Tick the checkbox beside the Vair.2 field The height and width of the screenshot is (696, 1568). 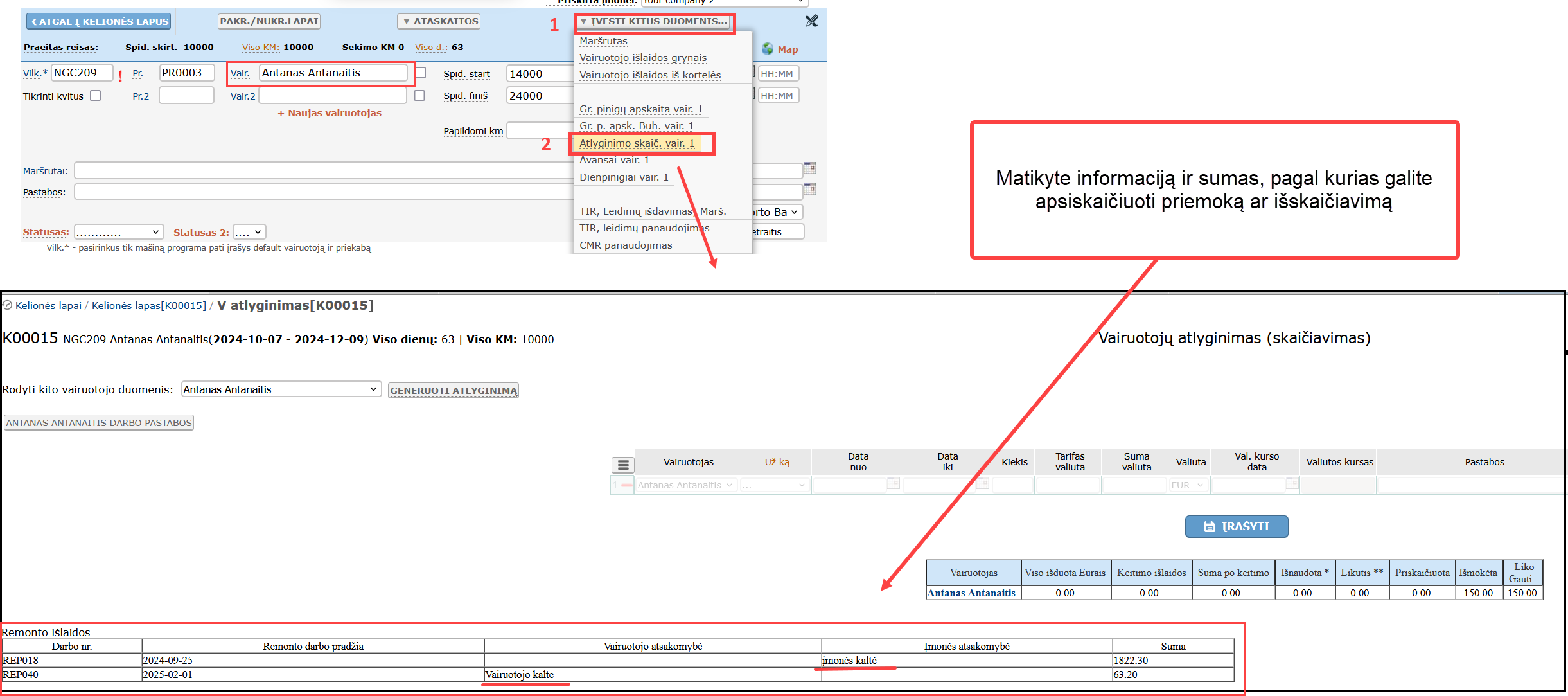tap(419, 96)
